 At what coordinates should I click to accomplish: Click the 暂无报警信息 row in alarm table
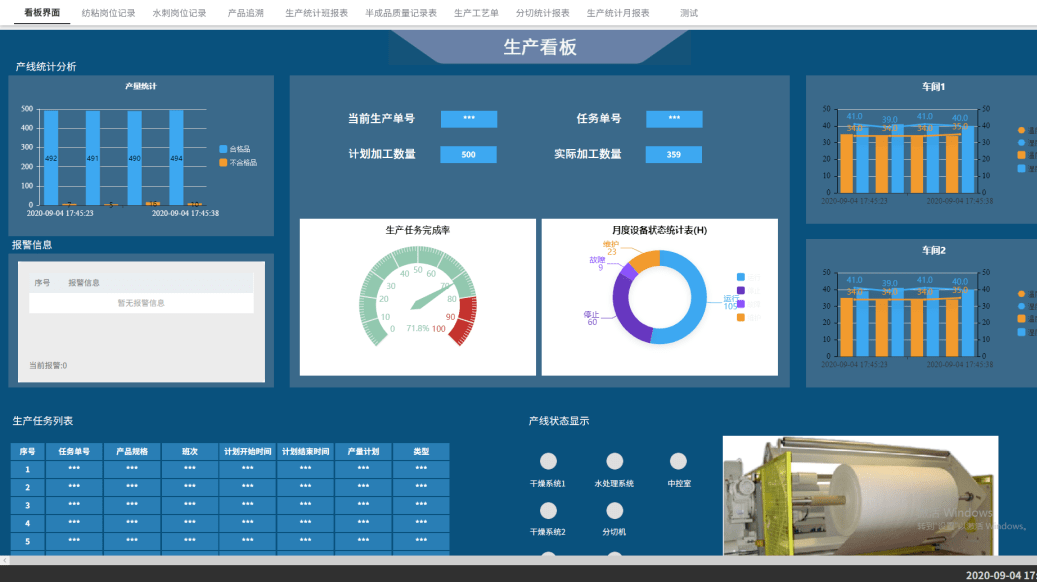pyautogui.click(x=141, y=303)
